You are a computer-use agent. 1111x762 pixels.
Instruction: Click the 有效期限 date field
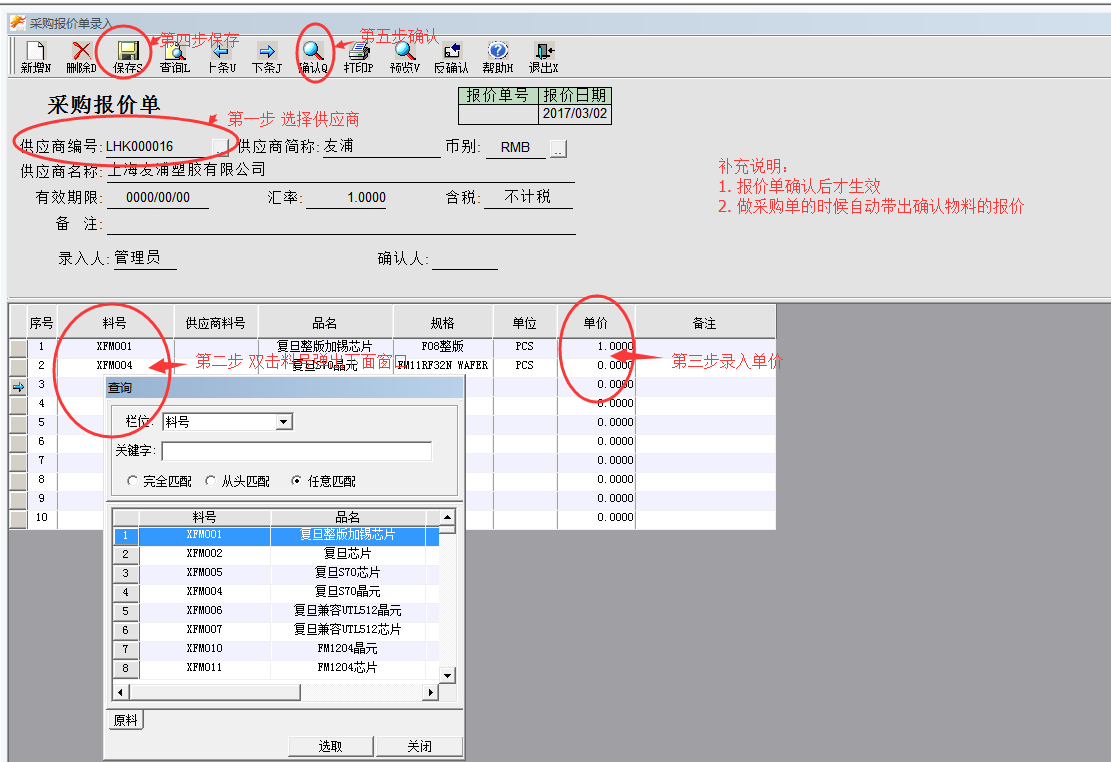[x=157, y=198]
